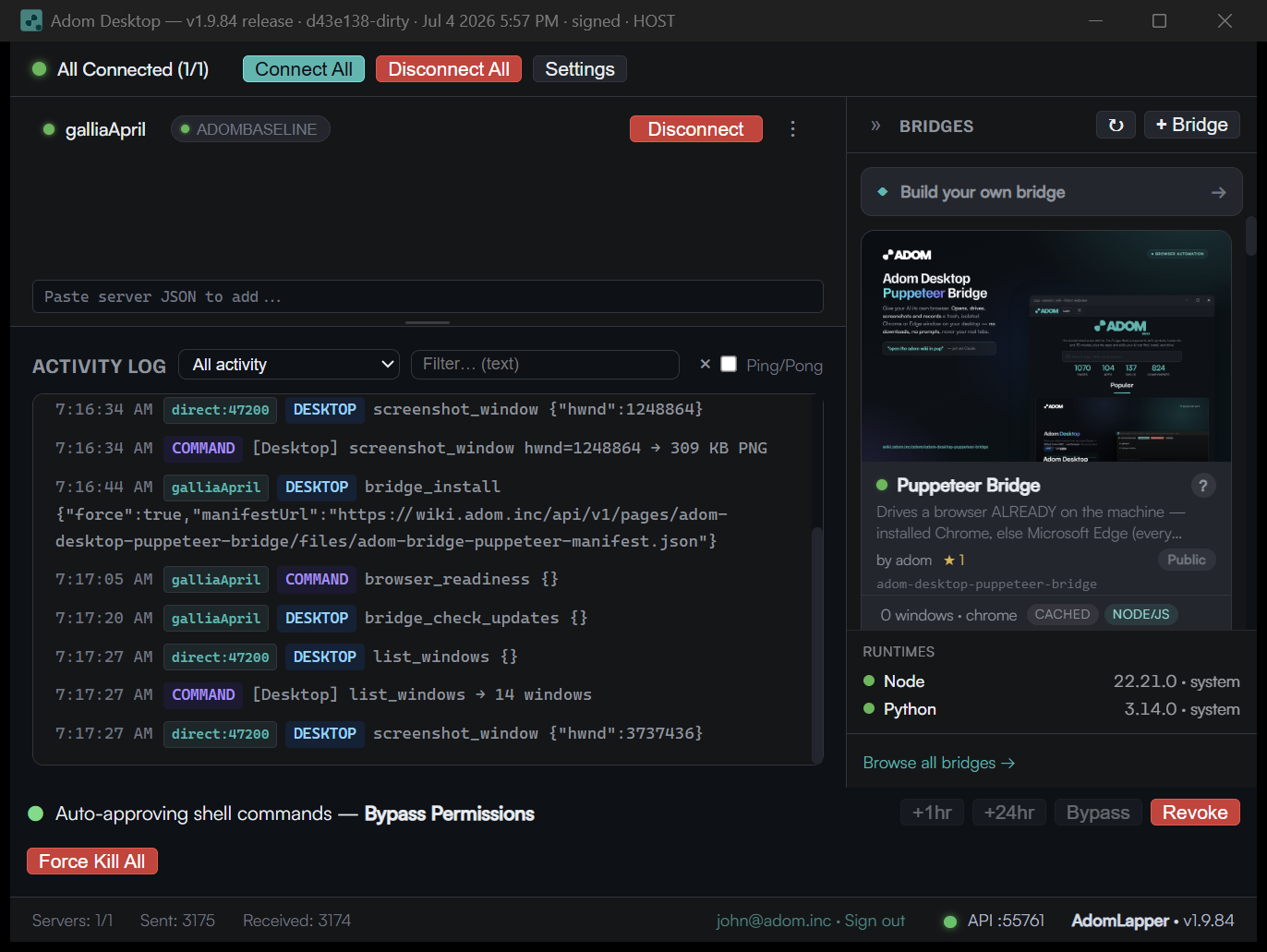Click the galliaApril server name

tap(105, 129)
